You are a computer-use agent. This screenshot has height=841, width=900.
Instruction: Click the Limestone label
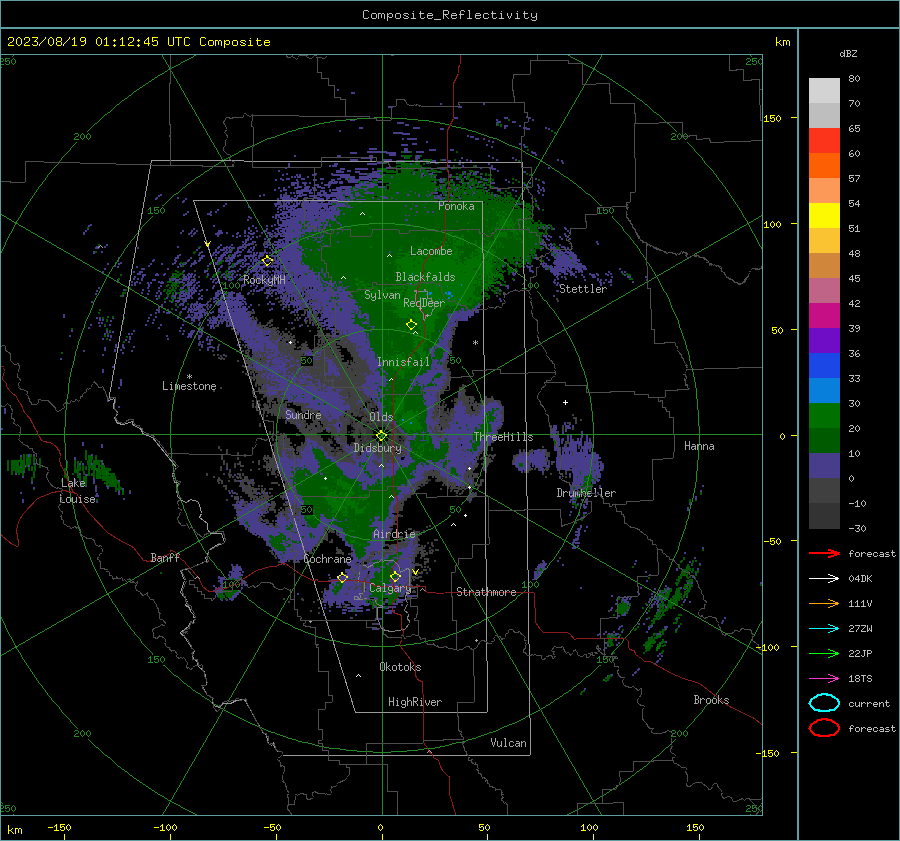189,386
